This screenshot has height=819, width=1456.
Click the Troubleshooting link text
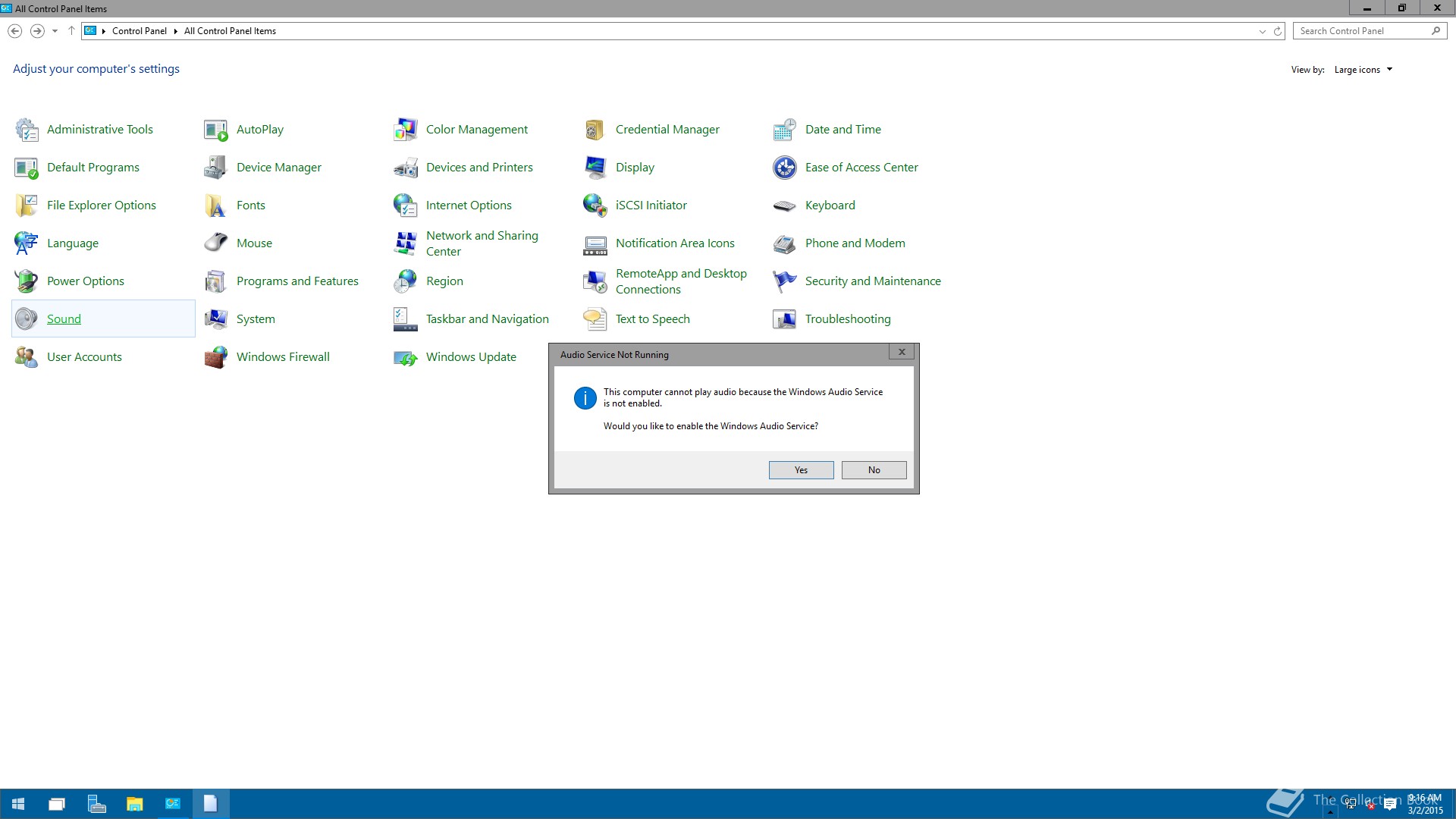coord(848,319)
